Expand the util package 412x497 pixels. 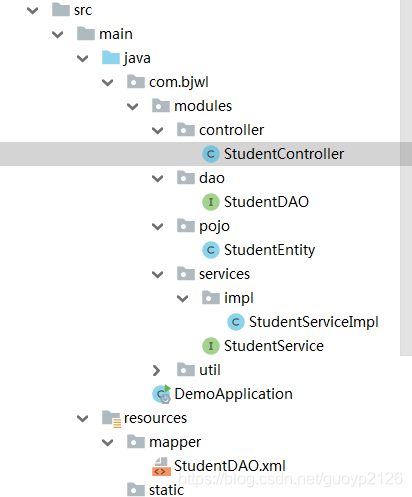click(156, 370)
